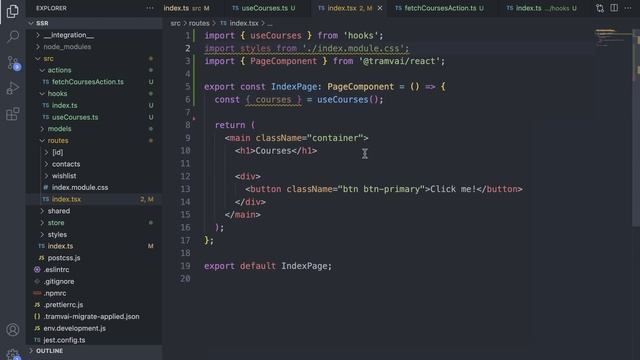The image size is (640, 360).
Task: Click the editor vertical scrollbar
Action: (x=636, y=127)
